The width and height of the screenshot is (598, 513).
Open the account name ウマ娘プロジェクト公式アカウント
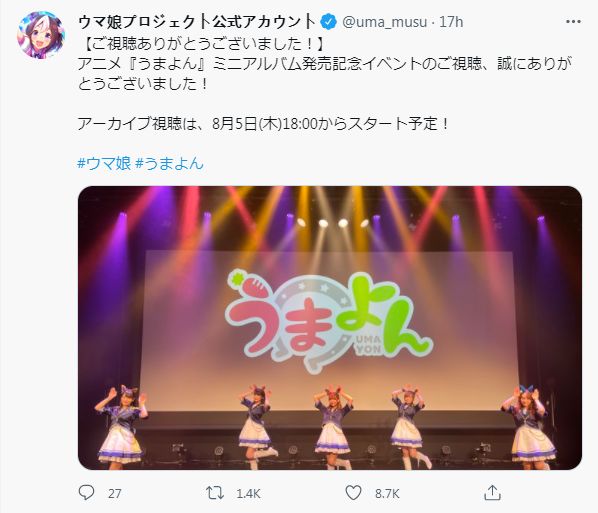pos(197,22)
